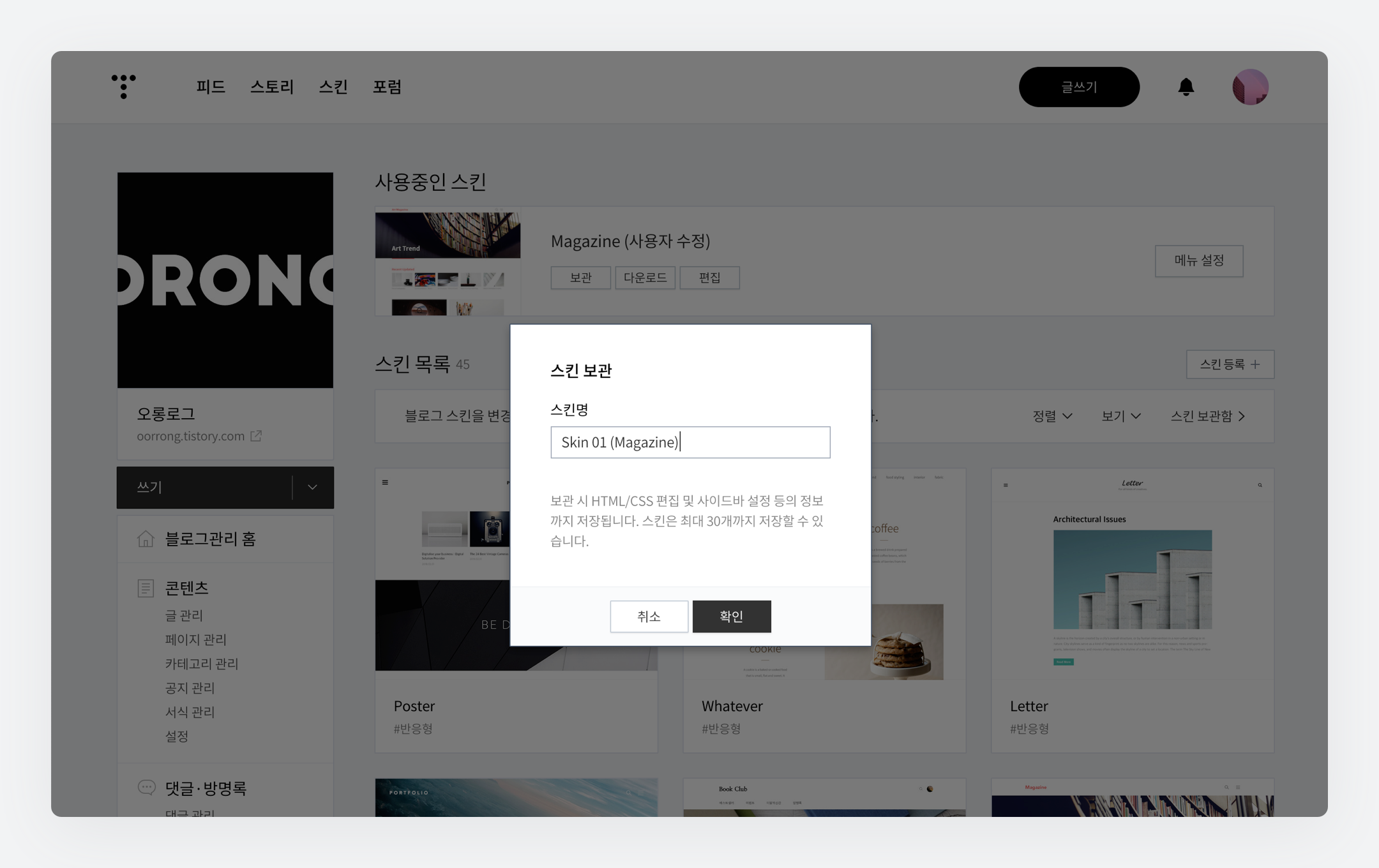The width and height of the screenshot is (1379, 868).
Task: Click the document icon beside 콘텐츠
Action: click(x=146, y=588)
